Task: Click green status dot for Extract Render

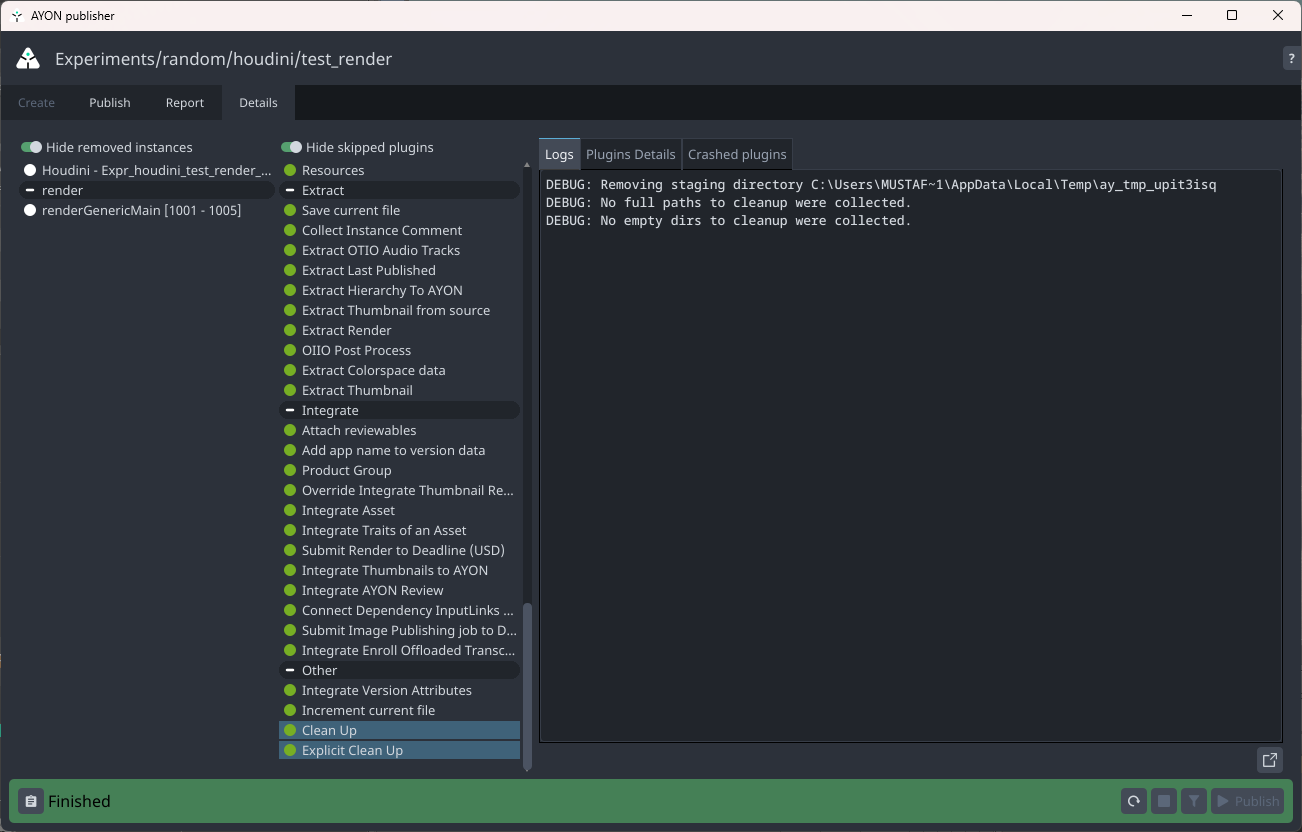Action: (290, 330)
